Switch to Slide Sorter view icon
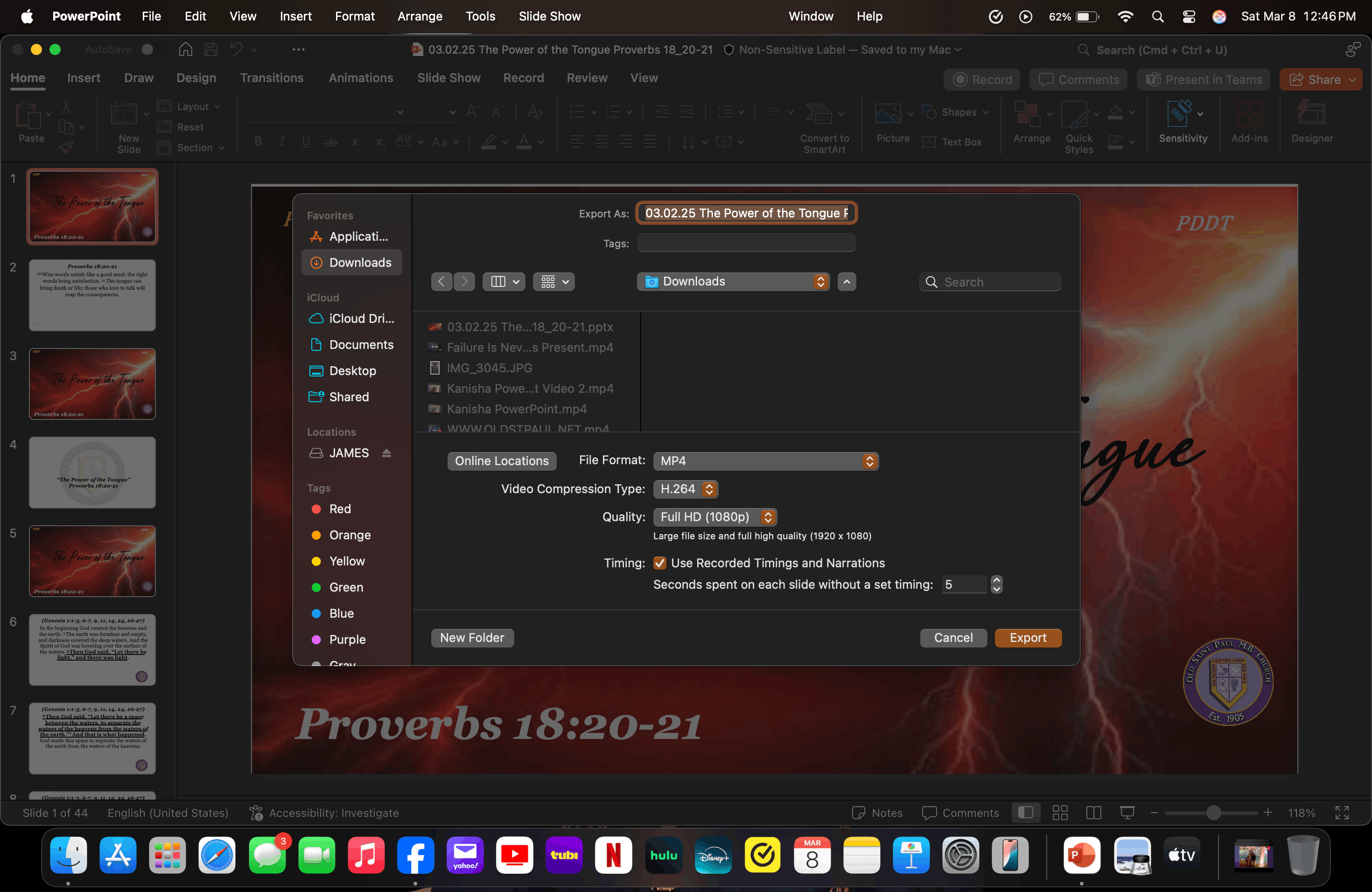This screenshot has width=1372, height=892. point(1059,813)
